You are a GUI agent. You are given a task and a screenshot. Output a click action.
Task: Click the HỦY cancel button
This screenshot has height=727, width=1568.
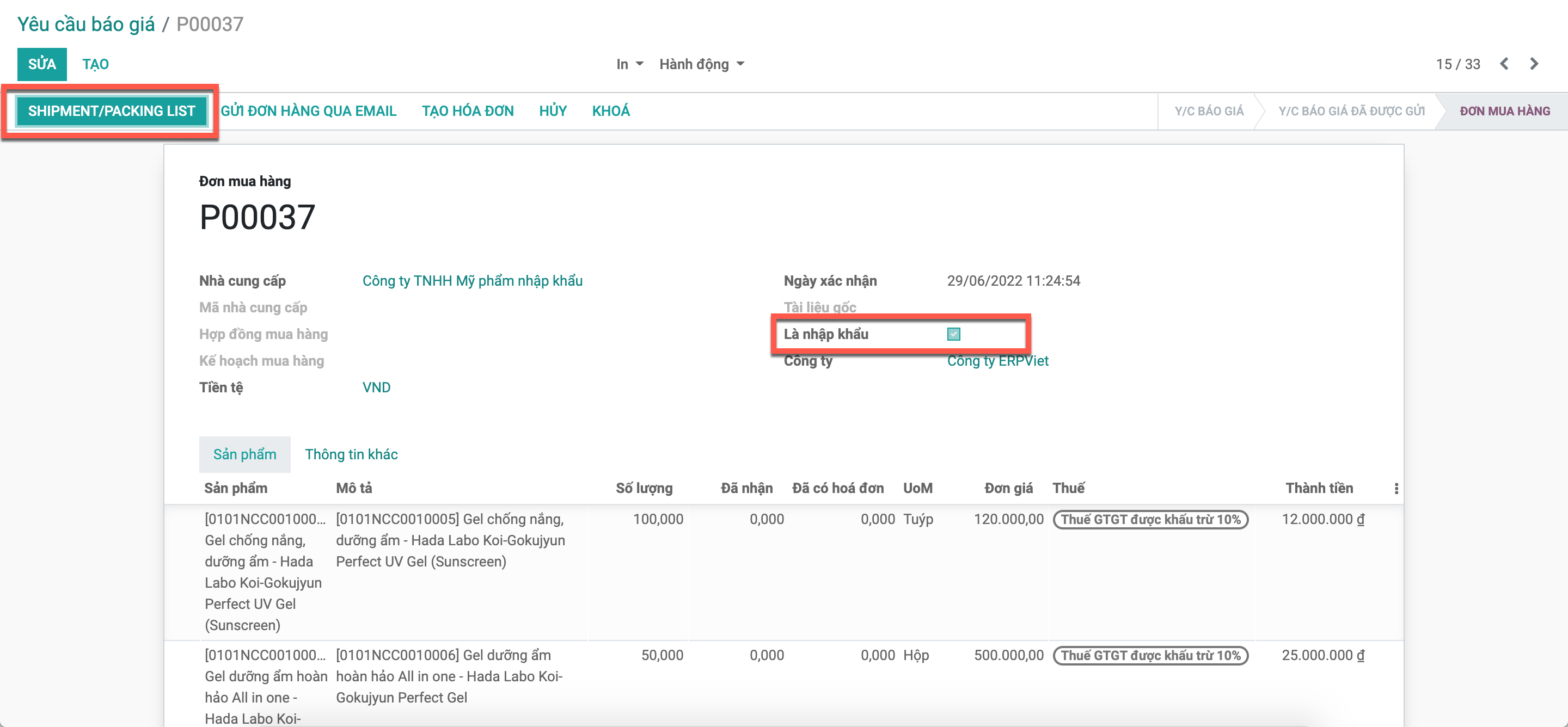point(553,112)
